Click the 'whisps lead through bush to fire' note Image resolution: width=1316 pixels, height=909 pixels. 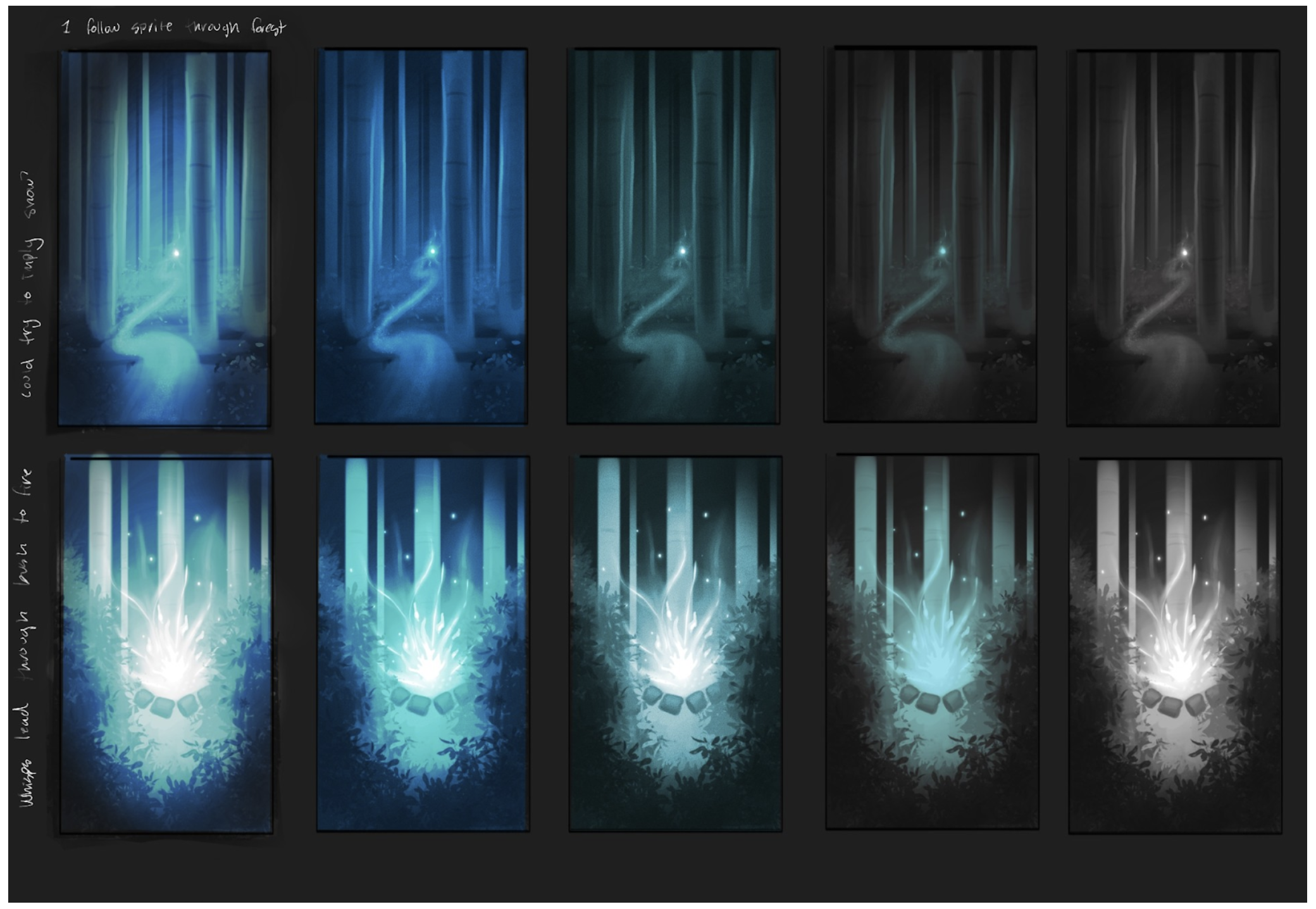coord(27,636)
